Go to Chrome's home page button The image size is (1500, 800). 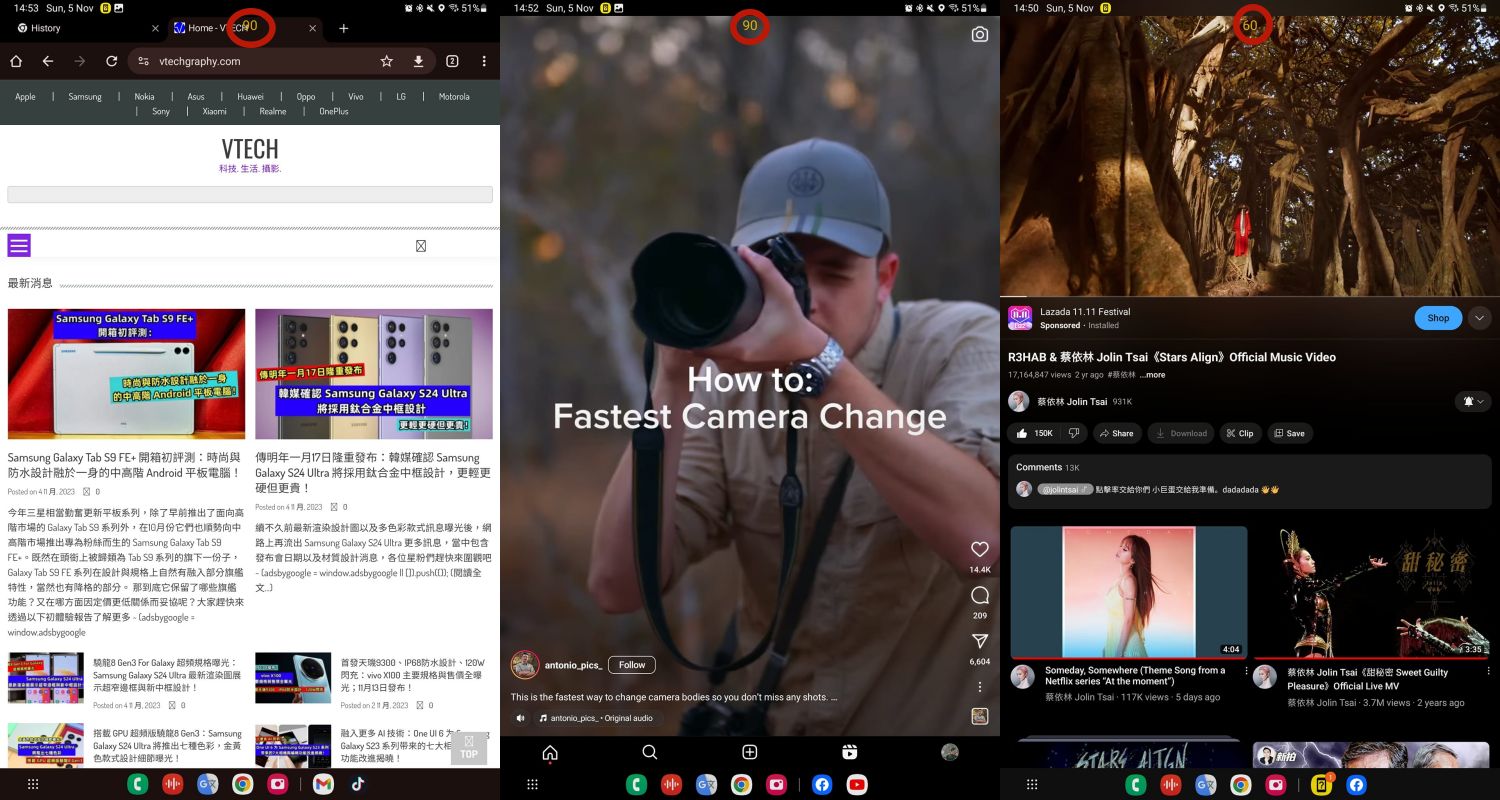tap(16, 61)
